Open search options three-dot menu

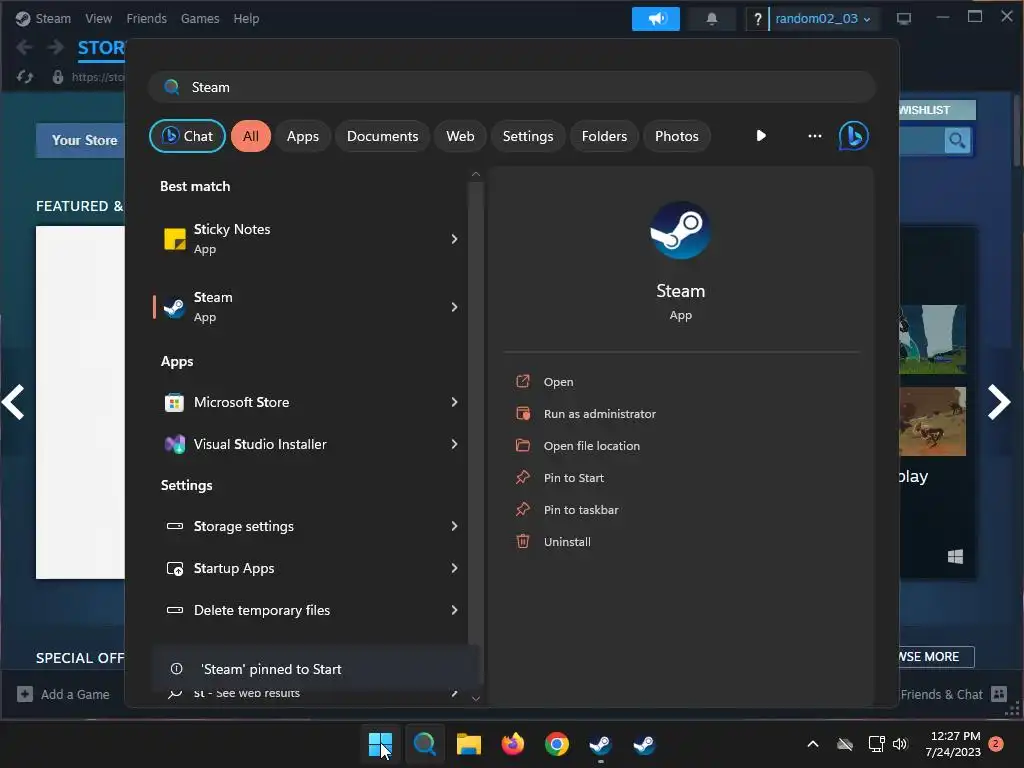[814, 136]
